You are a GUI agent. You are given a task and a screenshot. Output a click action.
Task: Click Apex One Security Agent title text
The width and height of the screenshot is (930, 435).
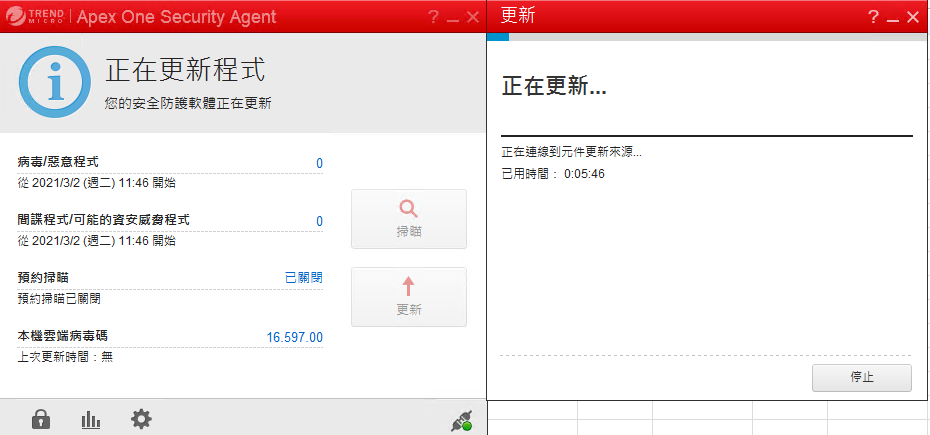click(x=177, y=17)
